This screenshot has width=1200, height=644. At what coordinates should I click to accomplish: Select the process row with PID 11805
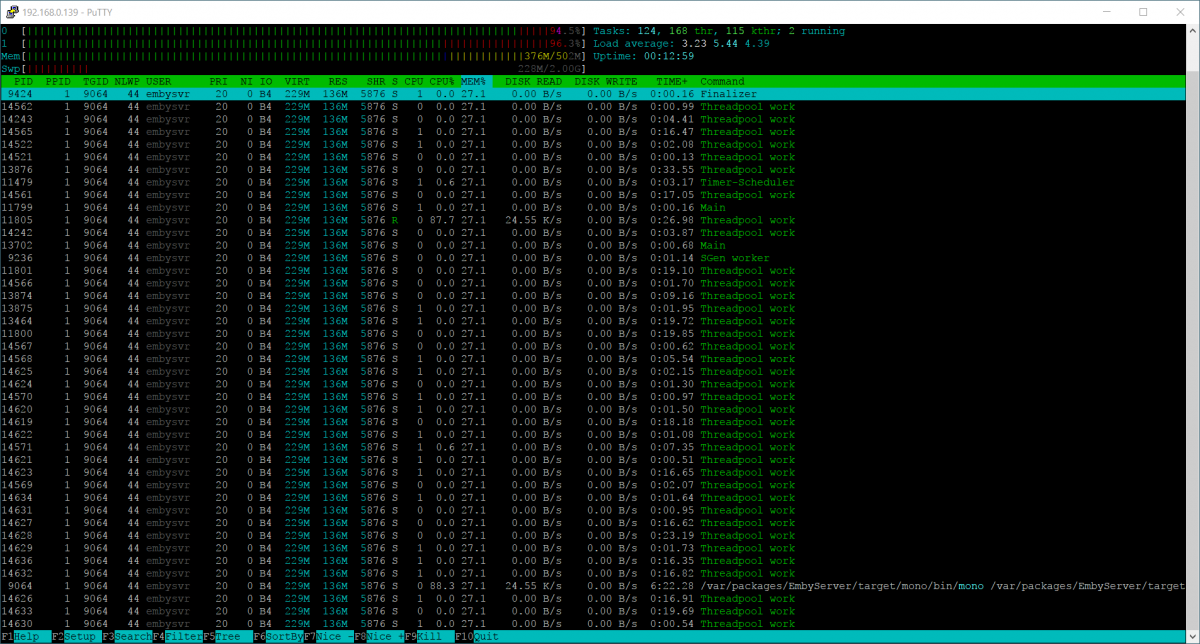click(400, 220)
